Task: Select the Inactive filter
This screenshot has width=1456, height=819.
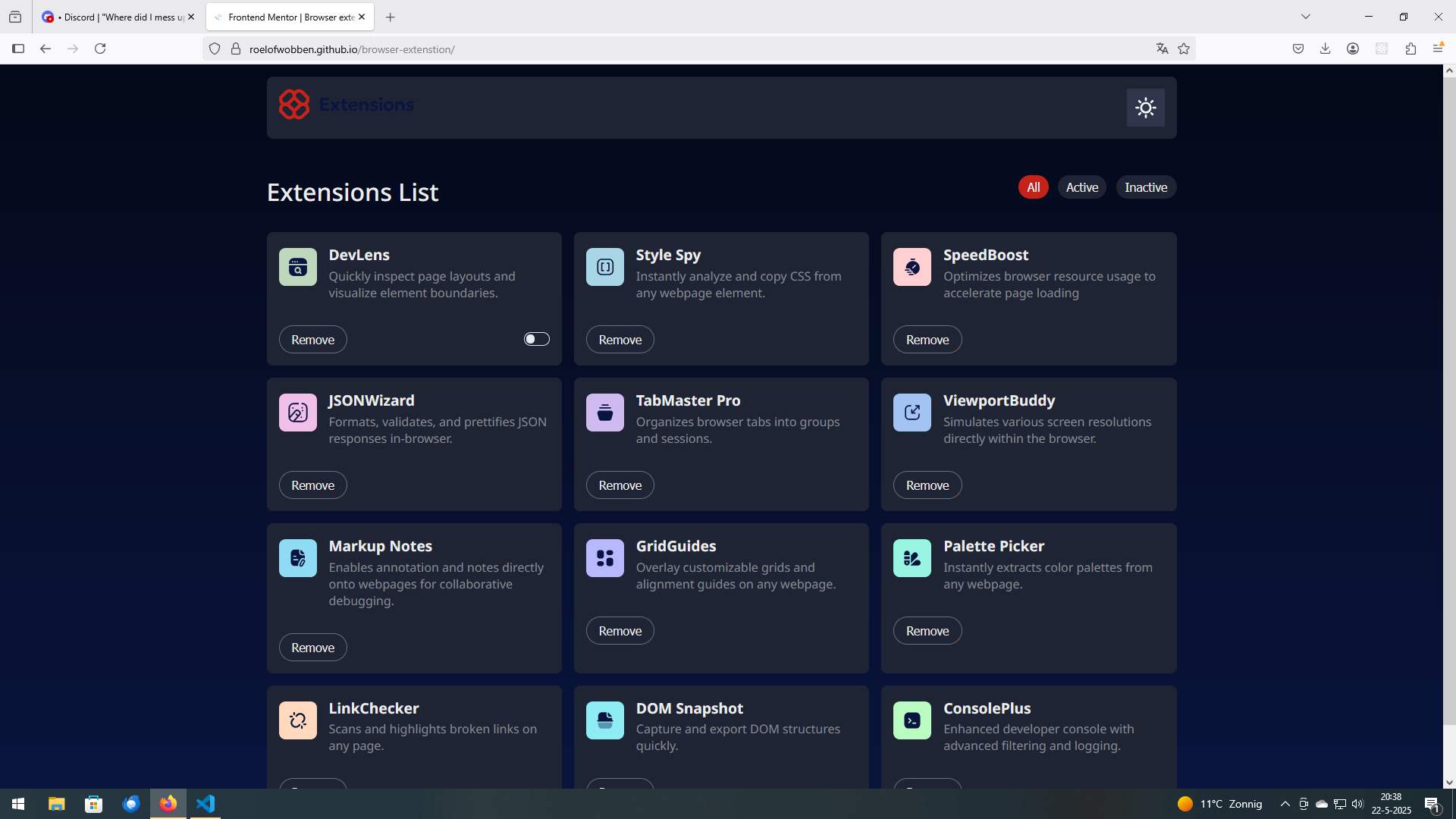Action: click(x=1145, y=187)
